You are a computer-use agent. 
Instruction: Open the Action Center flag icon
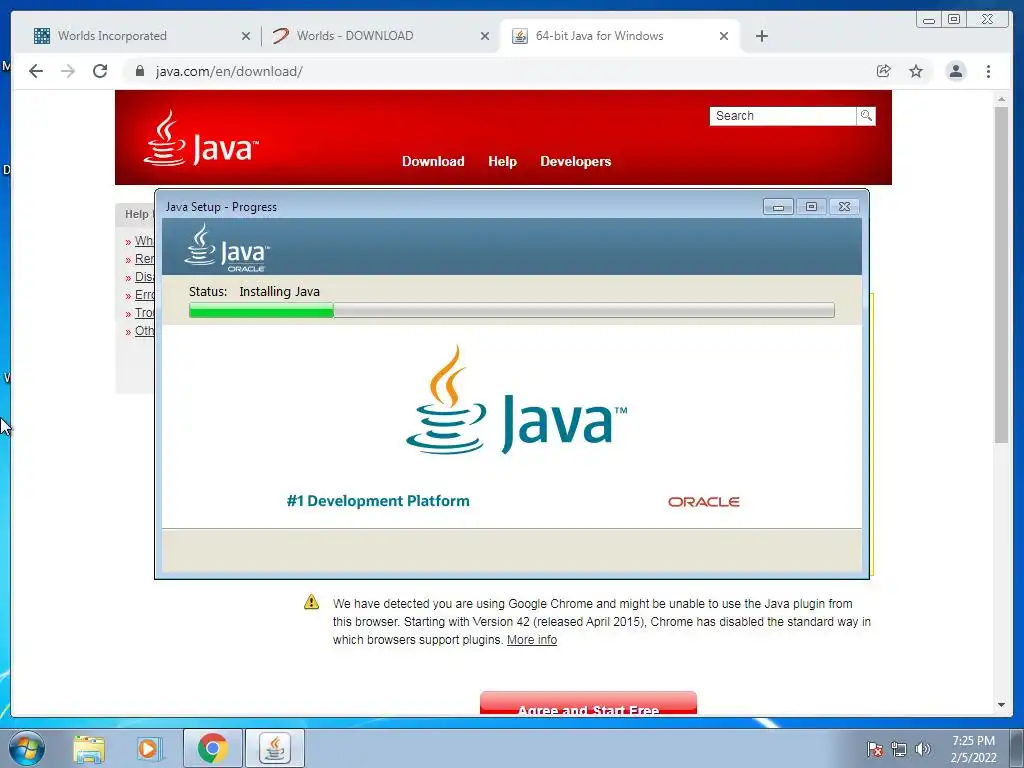coord(875,749)
